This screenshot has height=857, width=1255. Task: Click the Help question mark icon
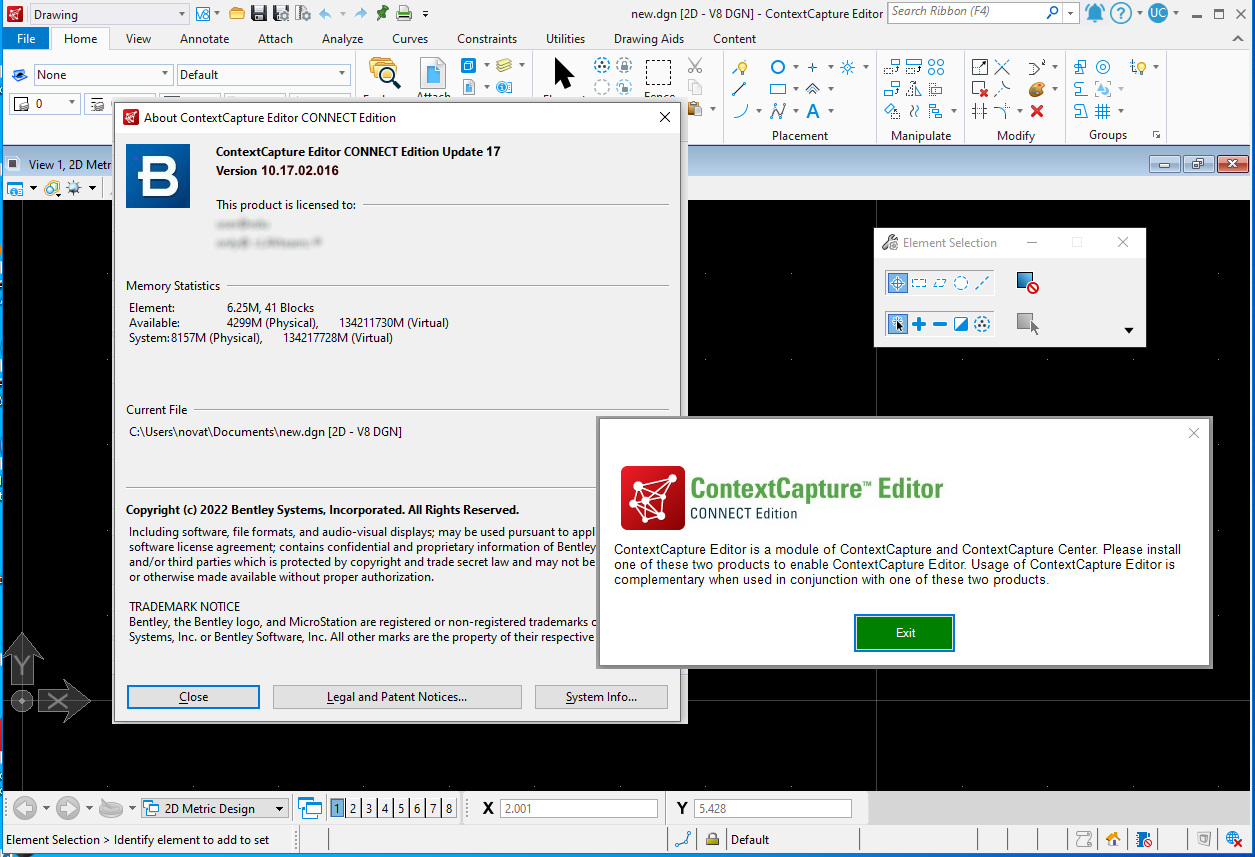point(1121,13)
